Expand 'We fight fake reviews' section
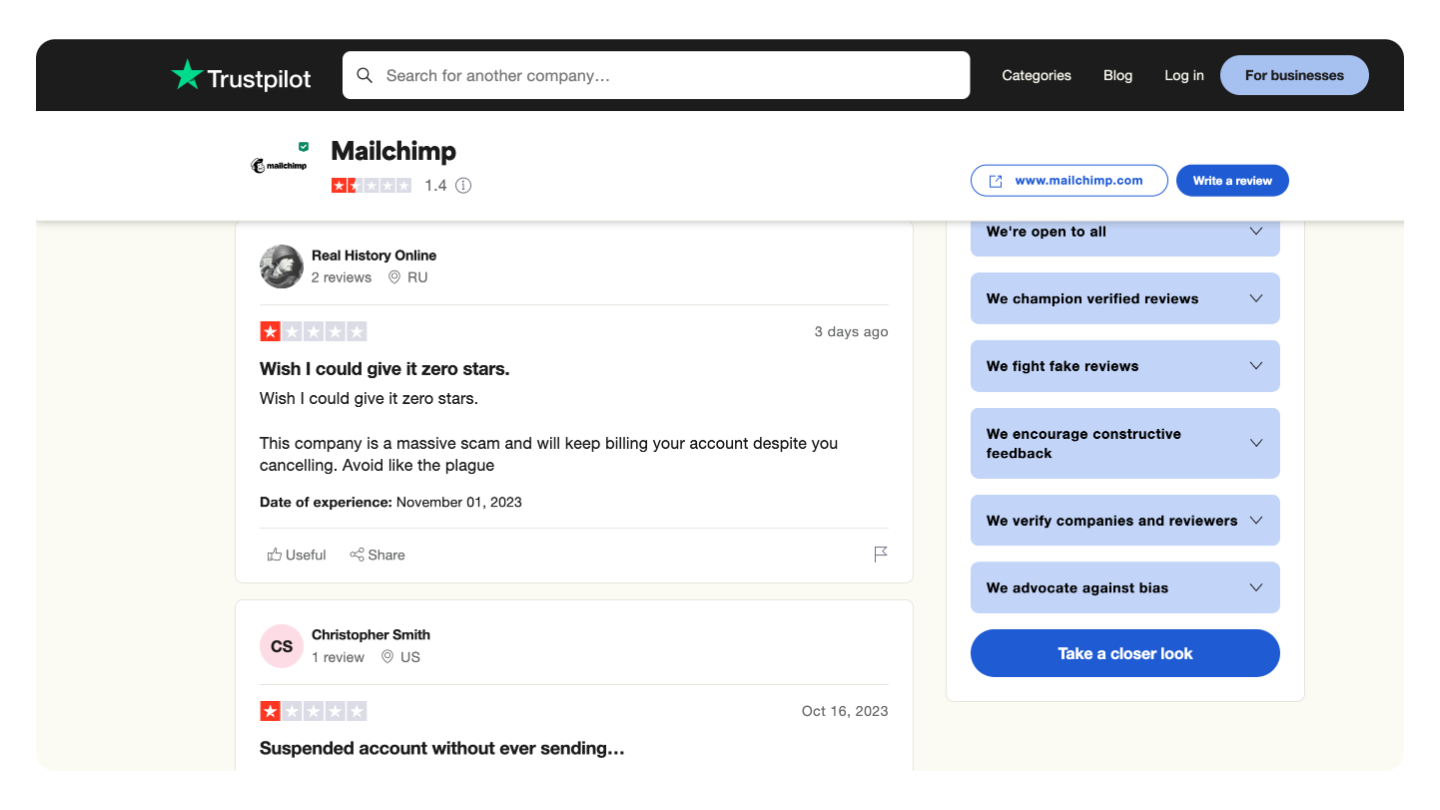This screenshot has height=810, width=1440. click(1125, 366)
